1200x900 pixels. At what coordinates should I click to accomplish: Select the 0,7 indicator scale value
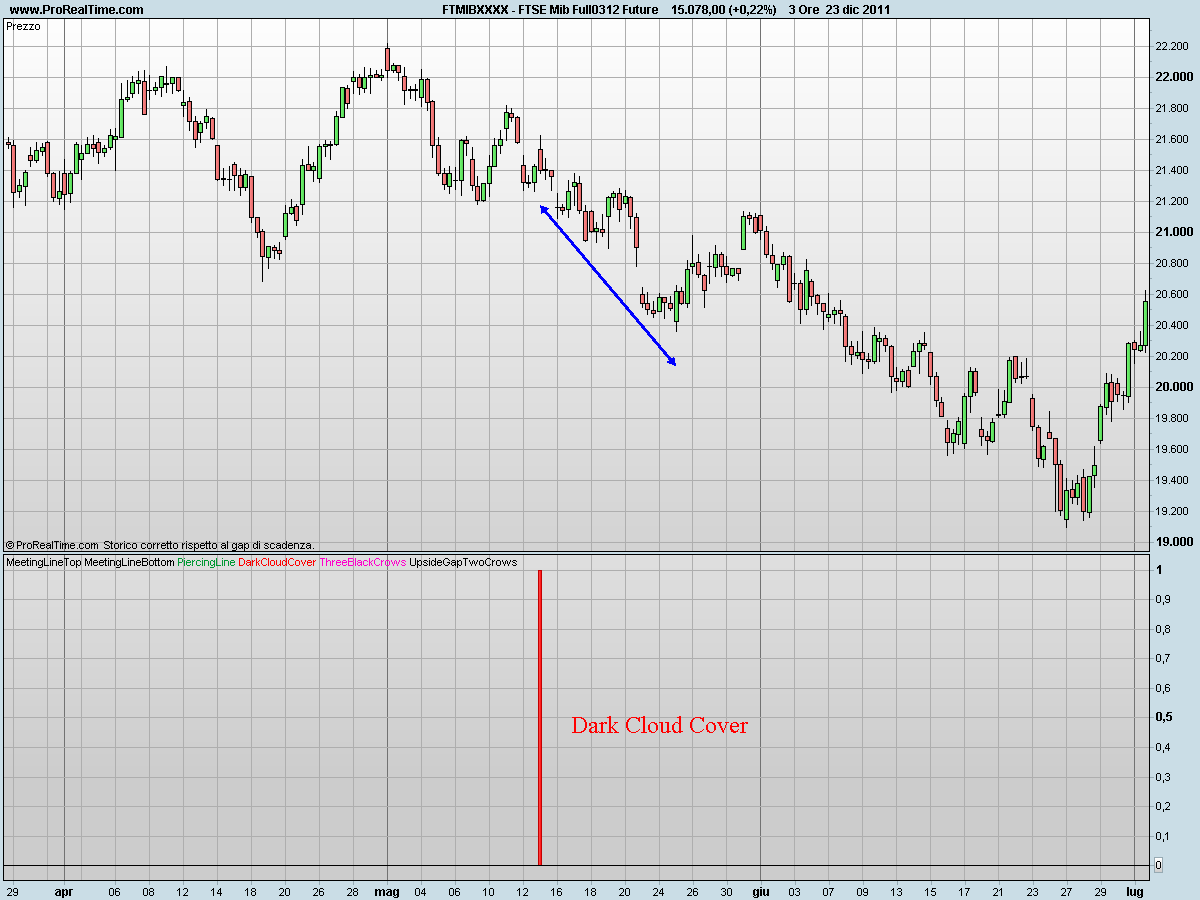pos(1162,658)
